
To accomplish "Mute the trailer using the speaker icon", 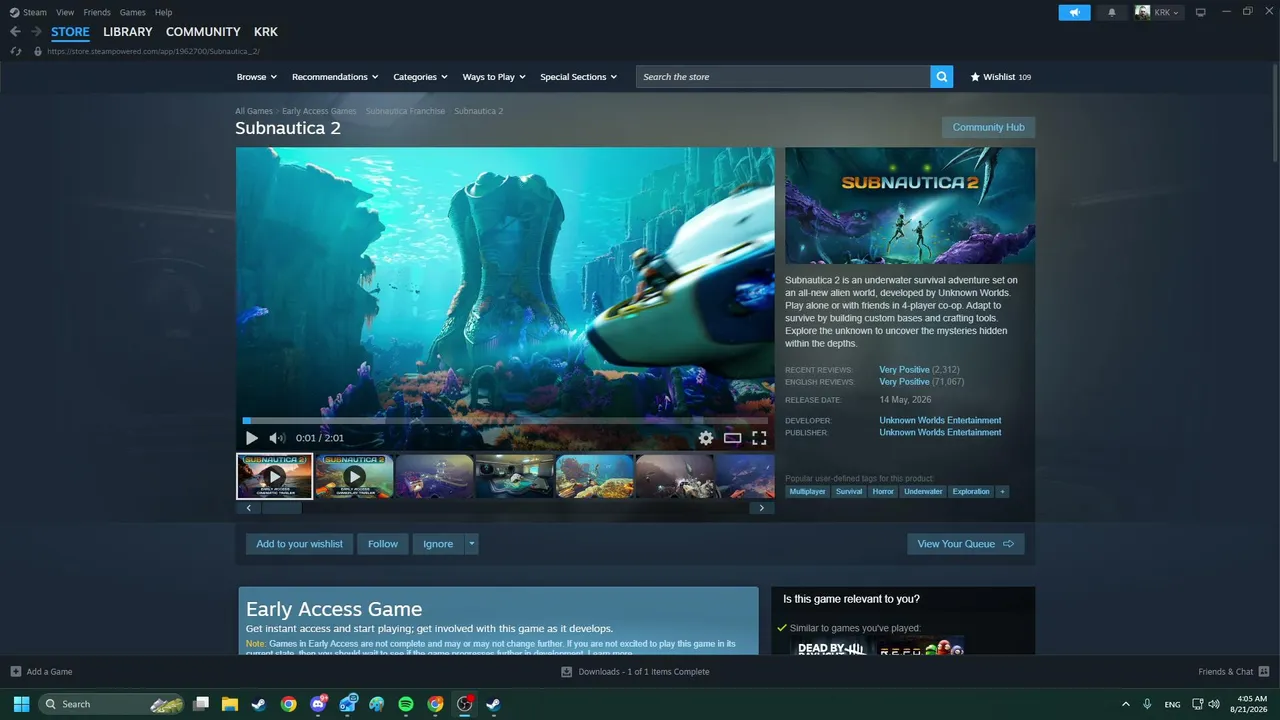I will [277, 438].
